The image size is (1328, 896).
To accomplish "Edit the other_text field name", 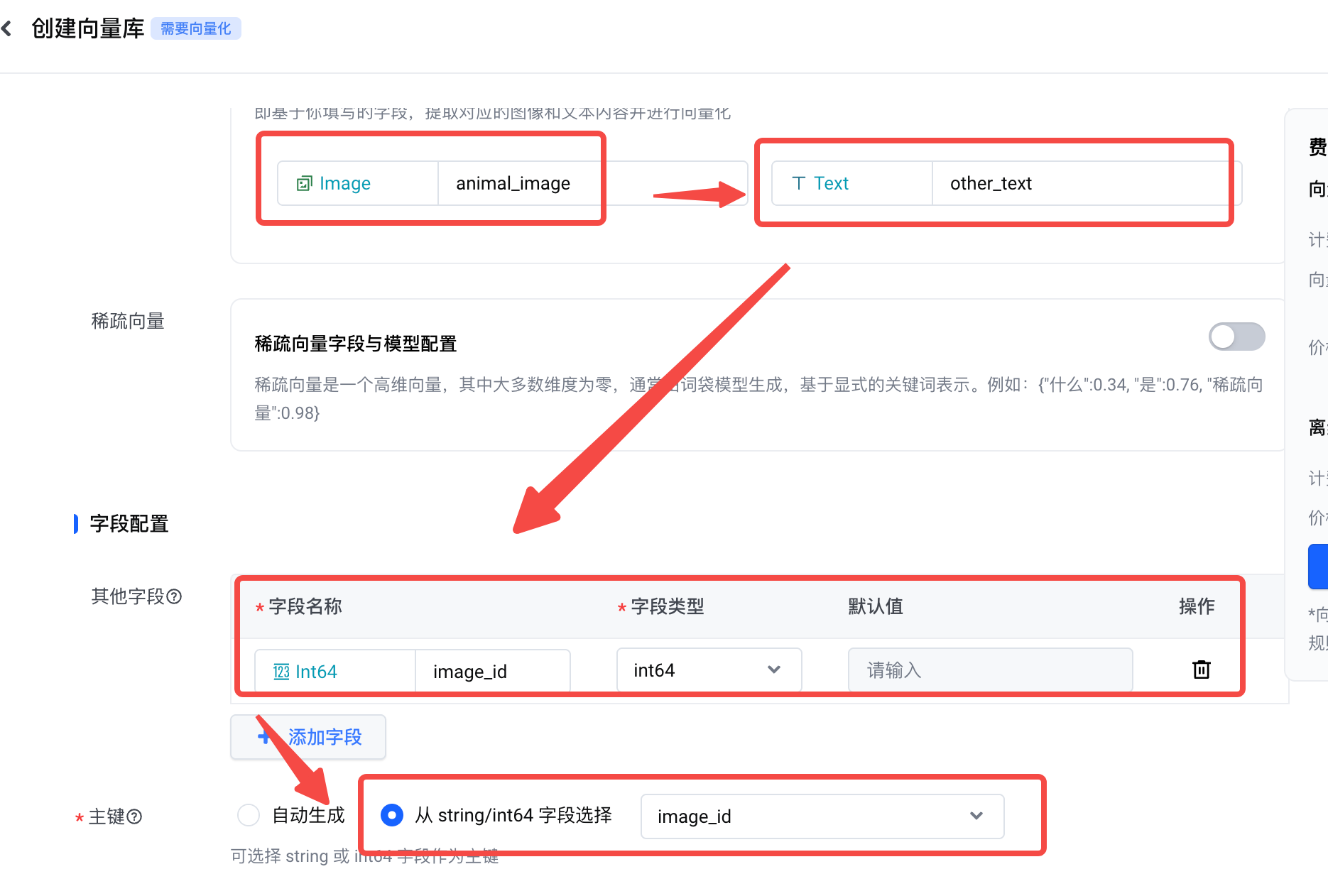I will click(1086, 183).
